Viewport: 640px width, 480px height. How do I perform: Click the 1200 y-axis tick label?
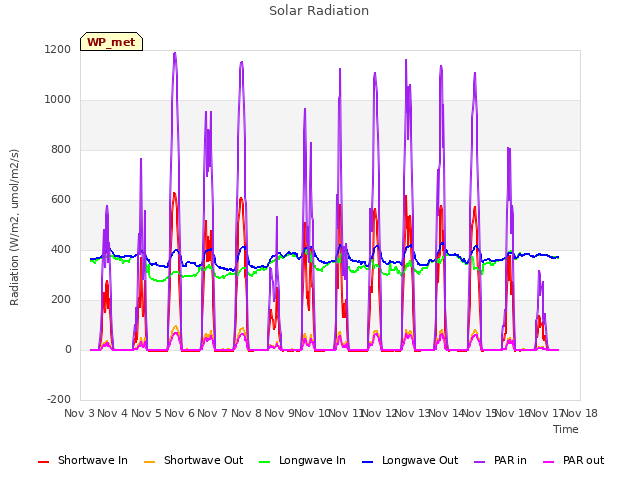click(58, 49)
